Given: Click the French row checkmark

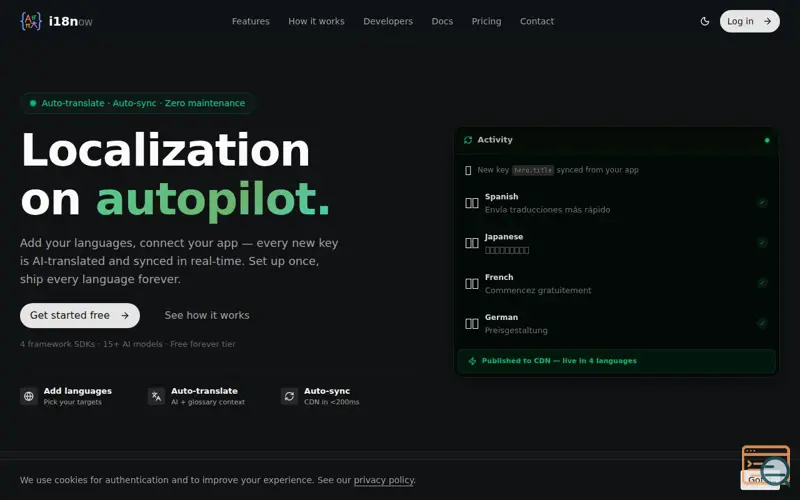Looking at the screenshot, I should coord(762,283).
